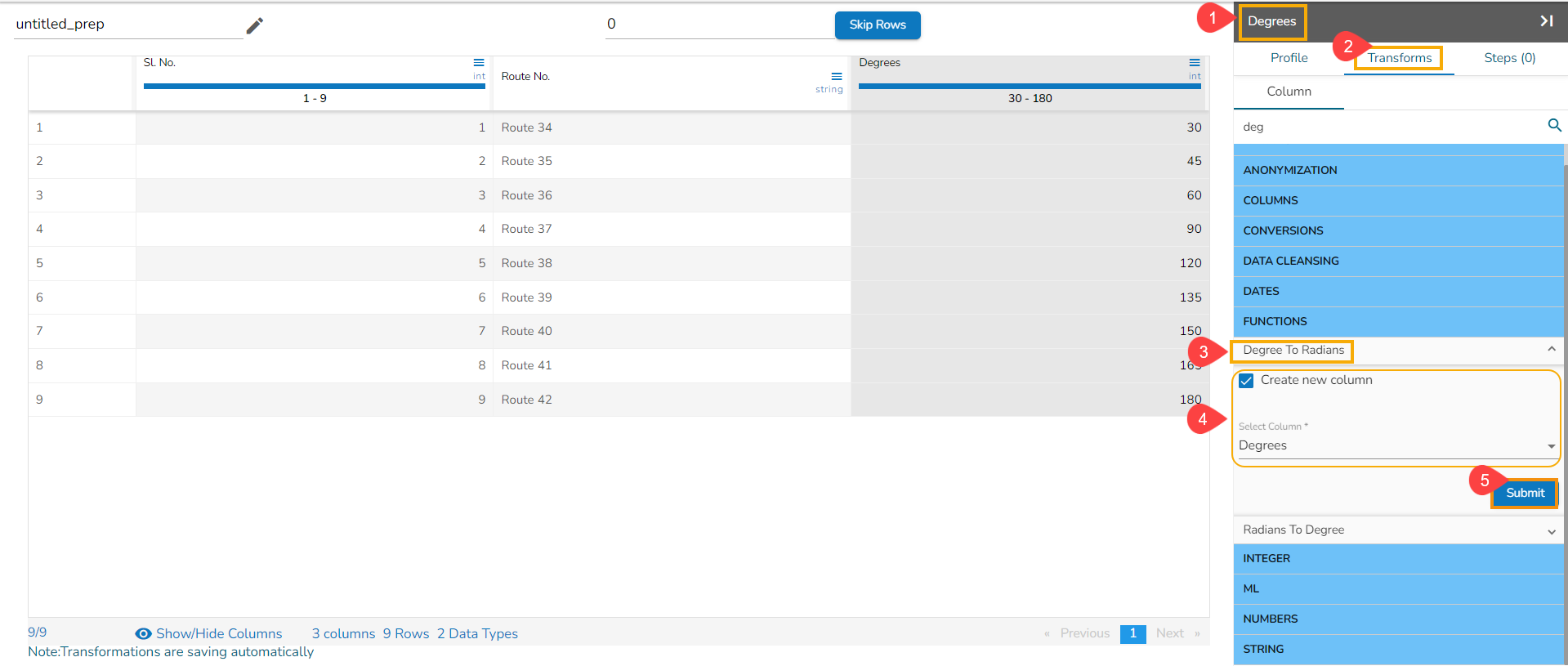1568x666 pixels.
Task: Switch to the Profile tab
Action: (x=1289, y=58)
